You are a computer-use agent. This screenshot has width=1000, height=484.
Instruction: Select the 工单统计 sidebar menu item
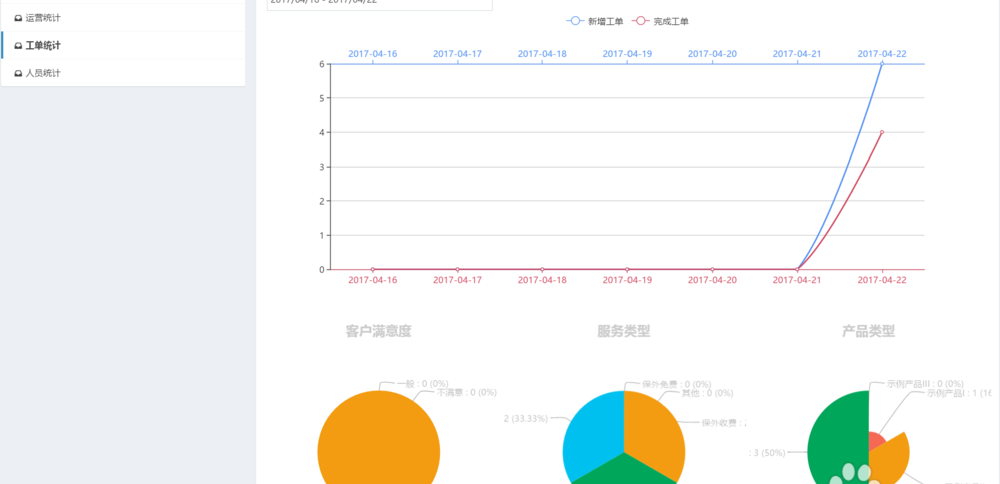click(x=124, y=45)
